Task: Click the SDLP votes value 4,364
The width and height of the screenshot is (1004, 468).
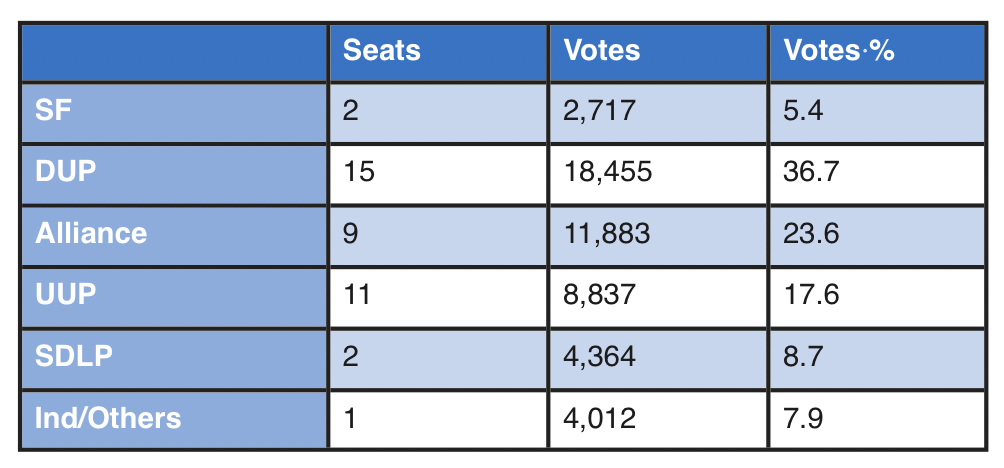Action: pyautogui.click(x=600, y=355)
